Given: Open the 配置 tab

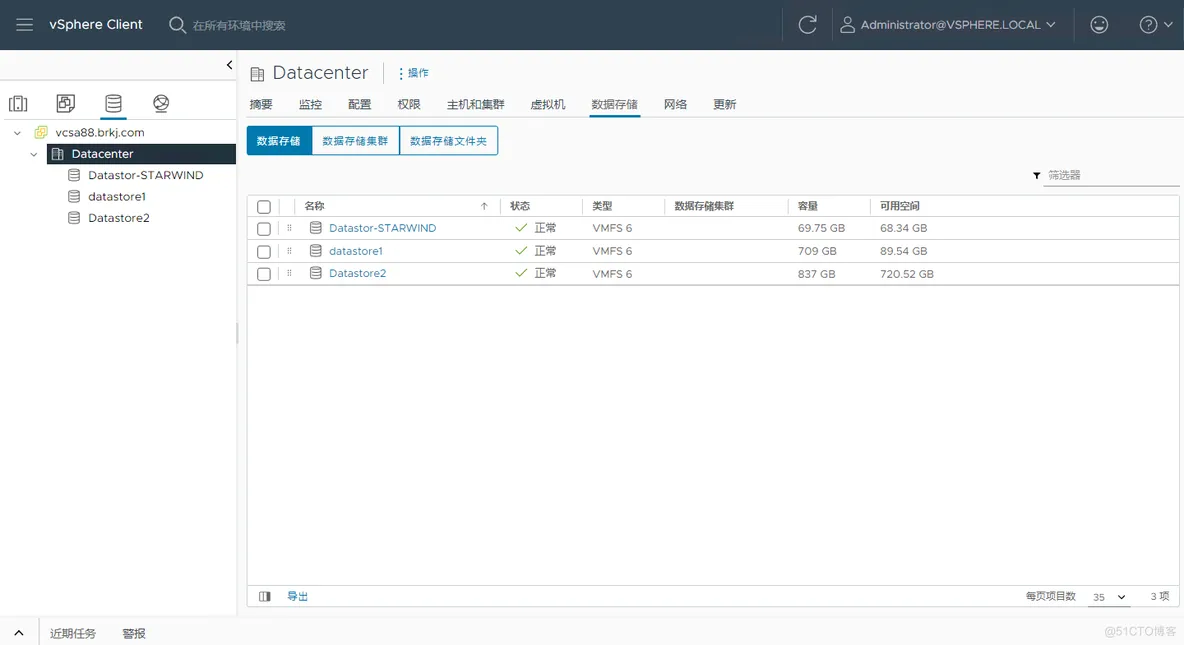Looking at the screenshot, I should (359, 104).
